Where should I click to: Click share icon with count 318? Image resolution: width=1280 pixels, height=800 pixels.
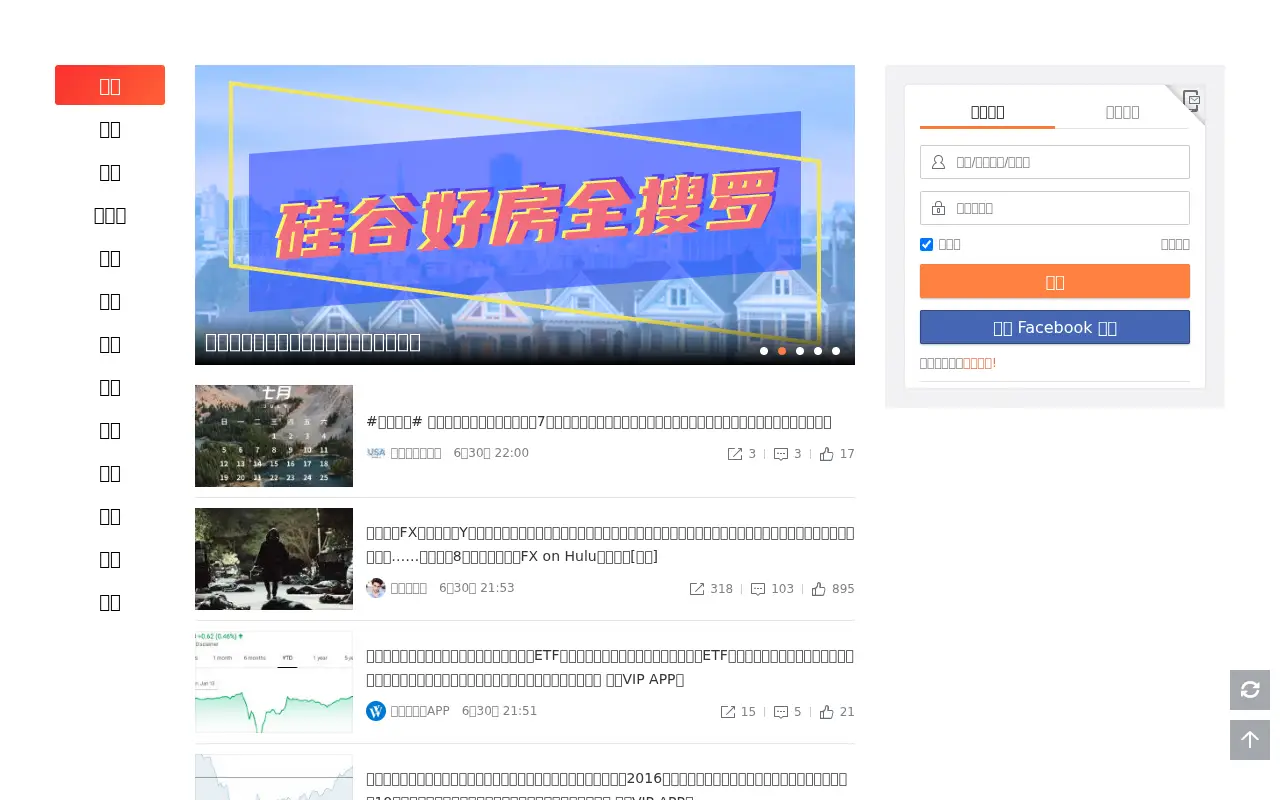[697, 589]
